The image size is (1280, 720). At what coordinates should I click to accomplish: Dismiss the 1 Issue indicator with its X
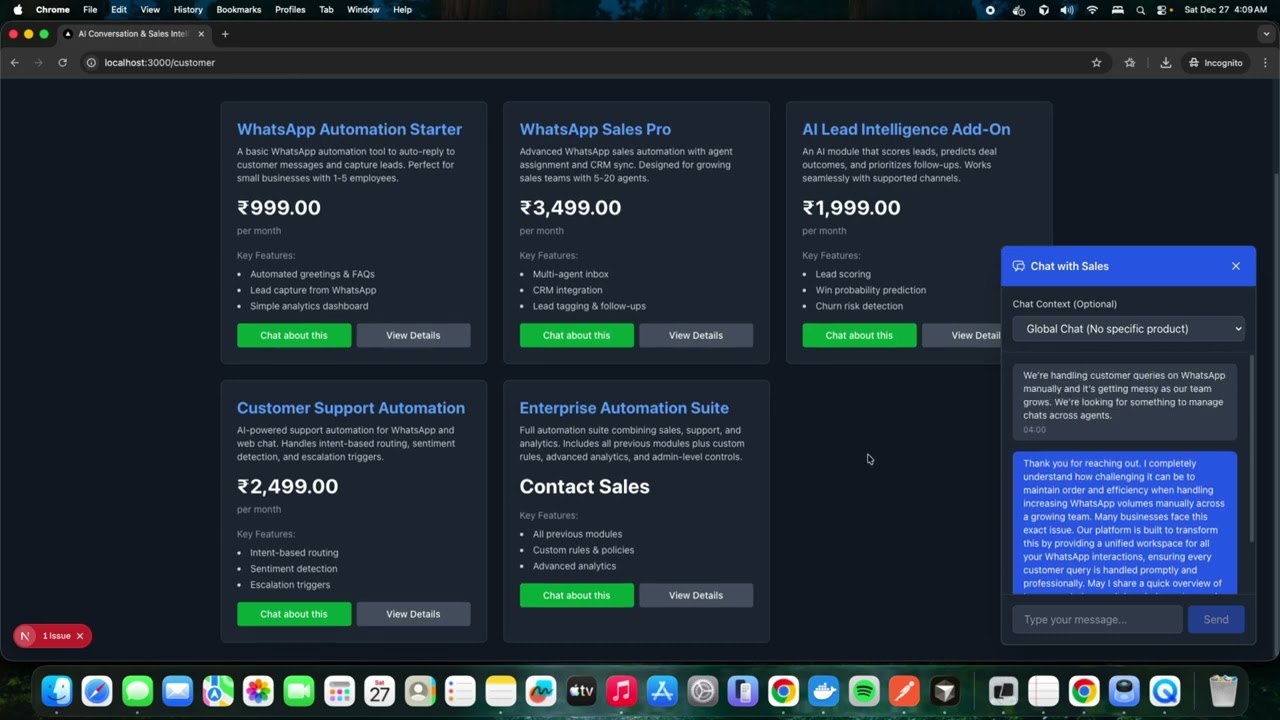click(x=80, y=636)
